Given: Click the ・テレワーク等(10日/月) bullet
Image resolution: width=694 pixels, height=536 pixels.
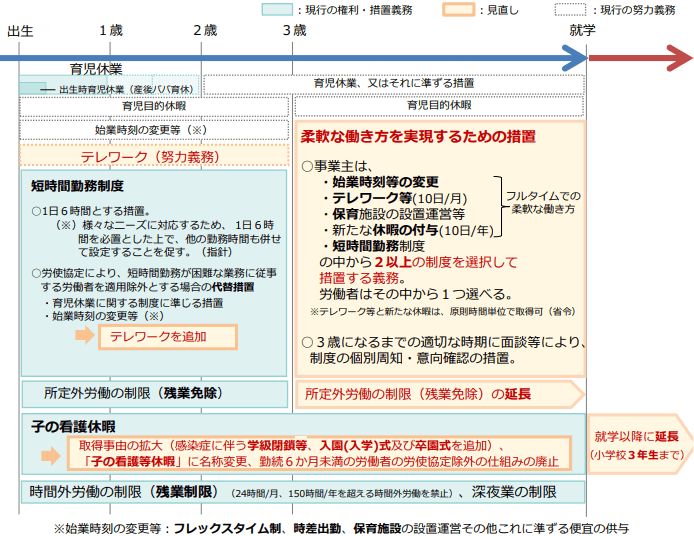Looking at the screenshot, I should tap(394, 198).
